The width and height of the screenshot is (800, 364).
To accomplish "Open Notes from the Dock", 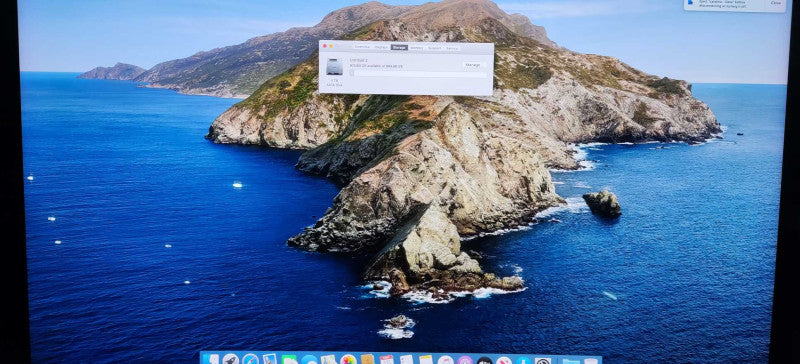I will (x=426, y=360).
